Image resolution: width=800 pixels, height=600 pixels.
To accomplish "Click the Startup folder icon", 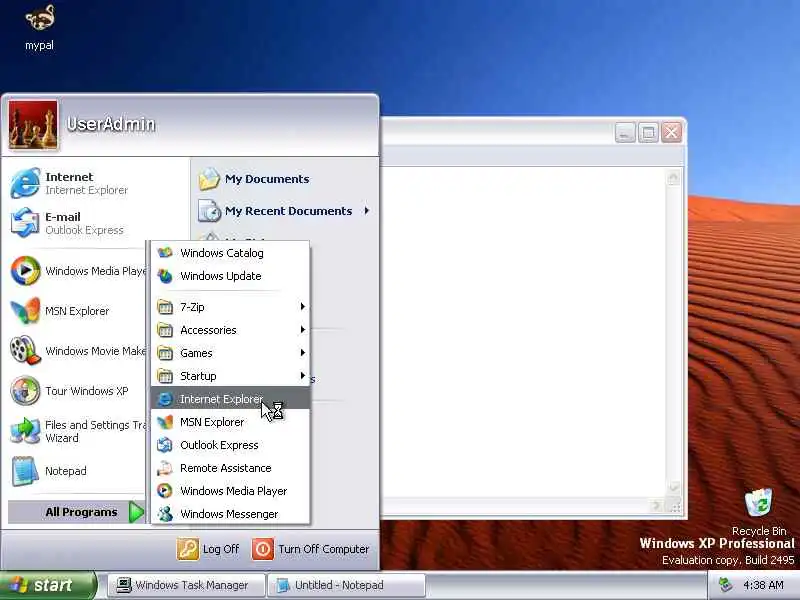I will click(x=165, y=376).
